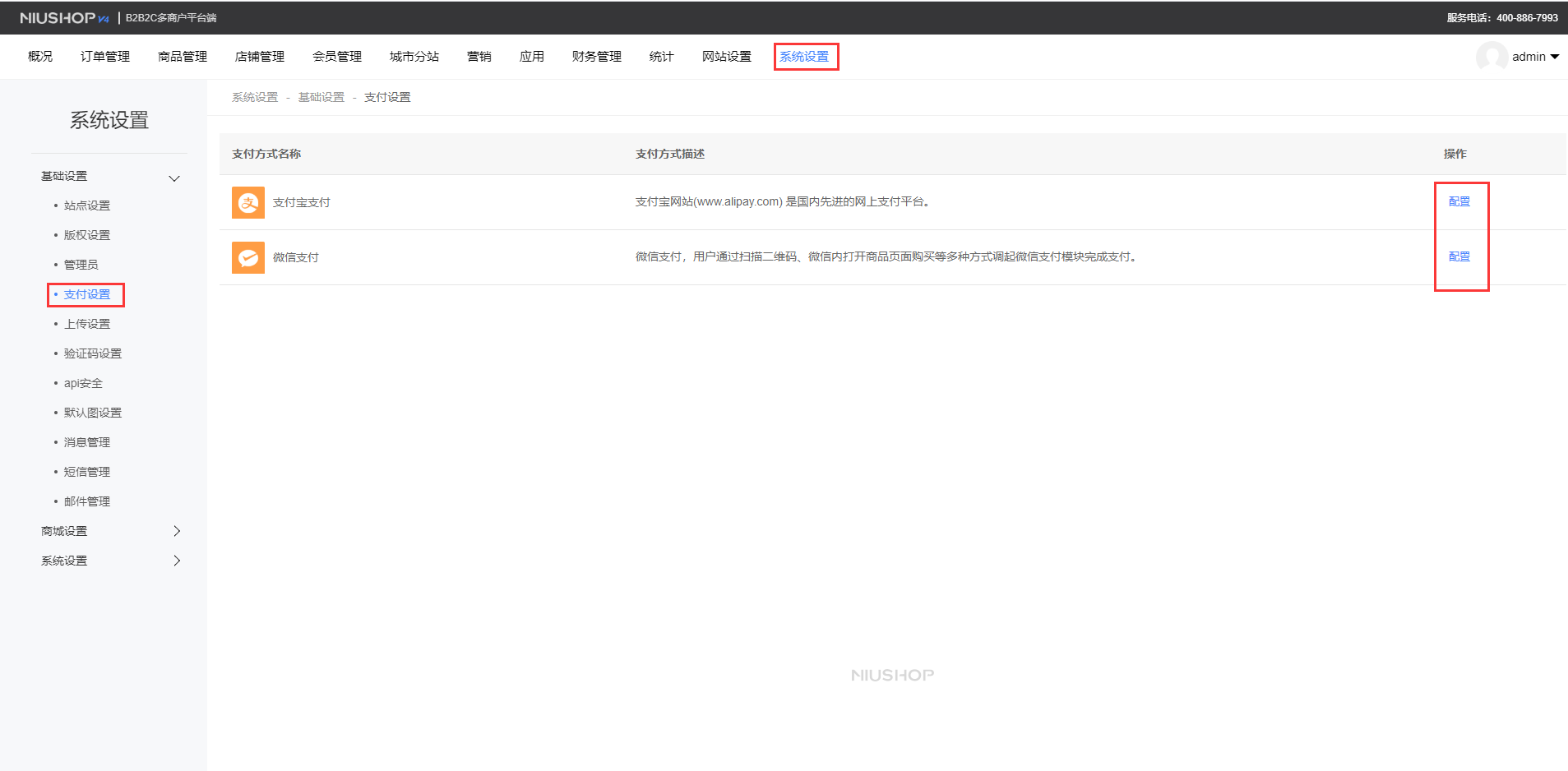Open the 订单管理 top menu

click(105, 57)
